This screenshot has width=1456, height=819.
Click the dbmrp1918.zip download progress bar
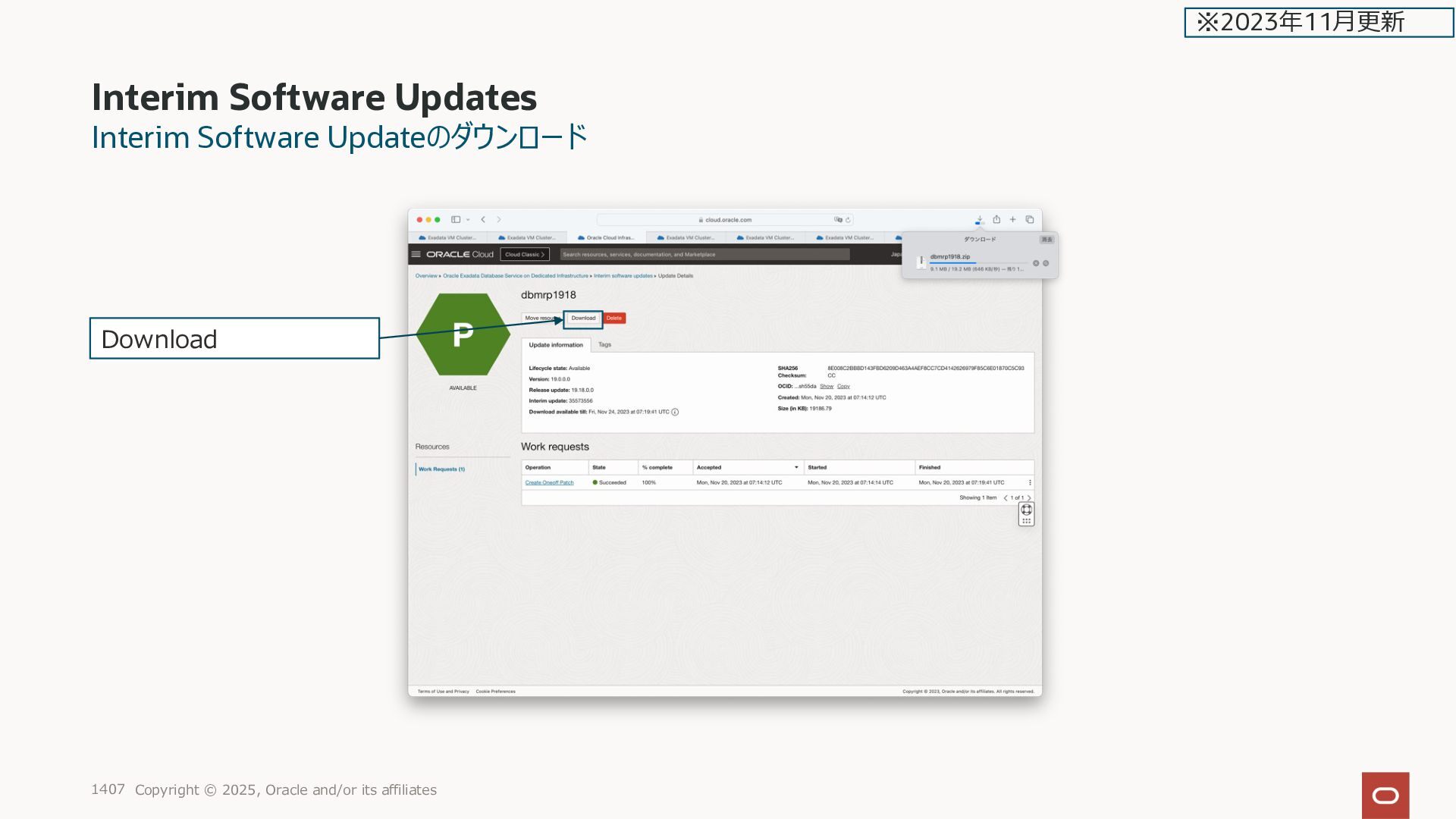point(978,263)
